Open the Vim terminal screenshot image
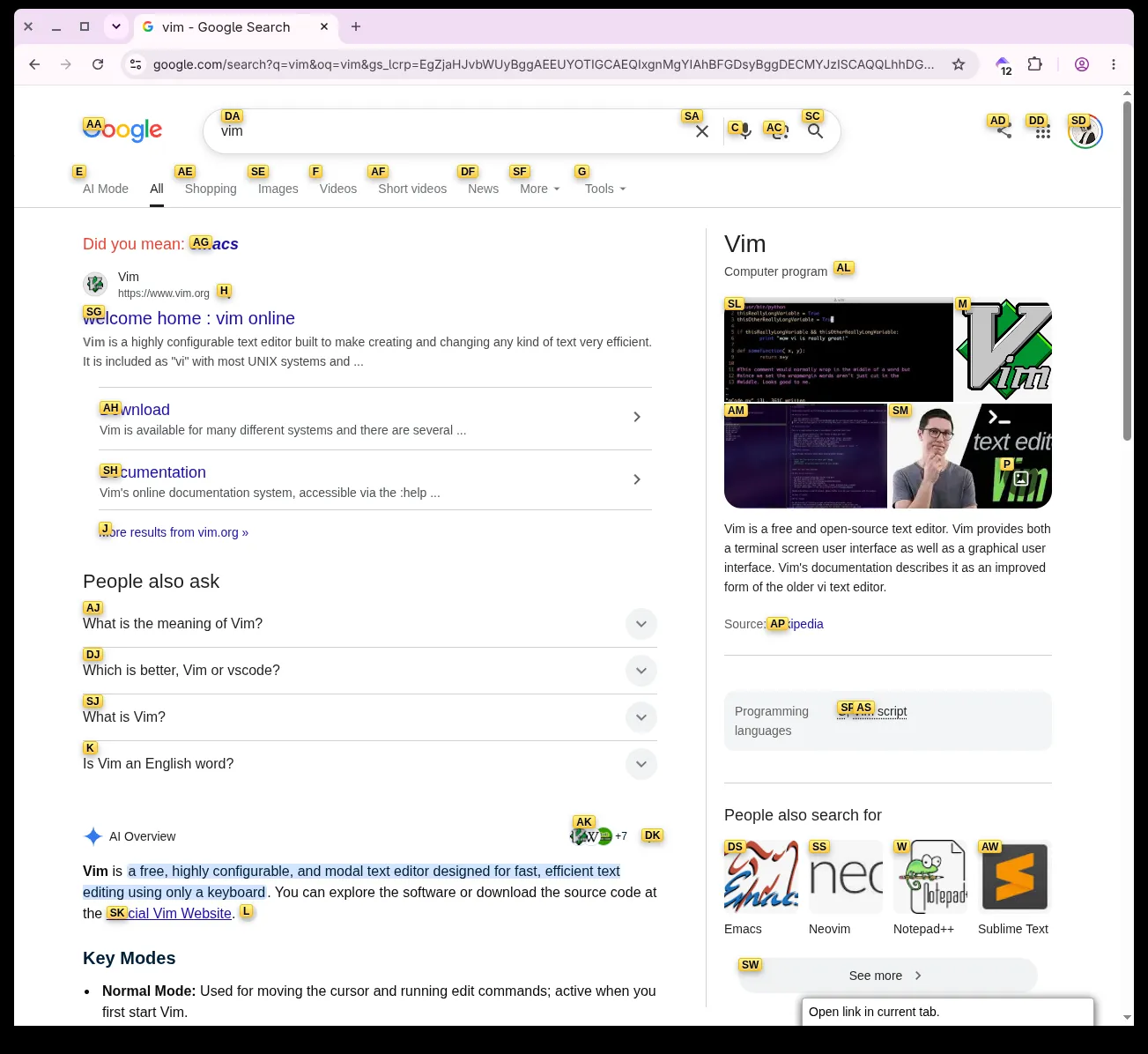Image resolution: width=1148 pixels, height=1054 pixels. [x=839, y=349]
